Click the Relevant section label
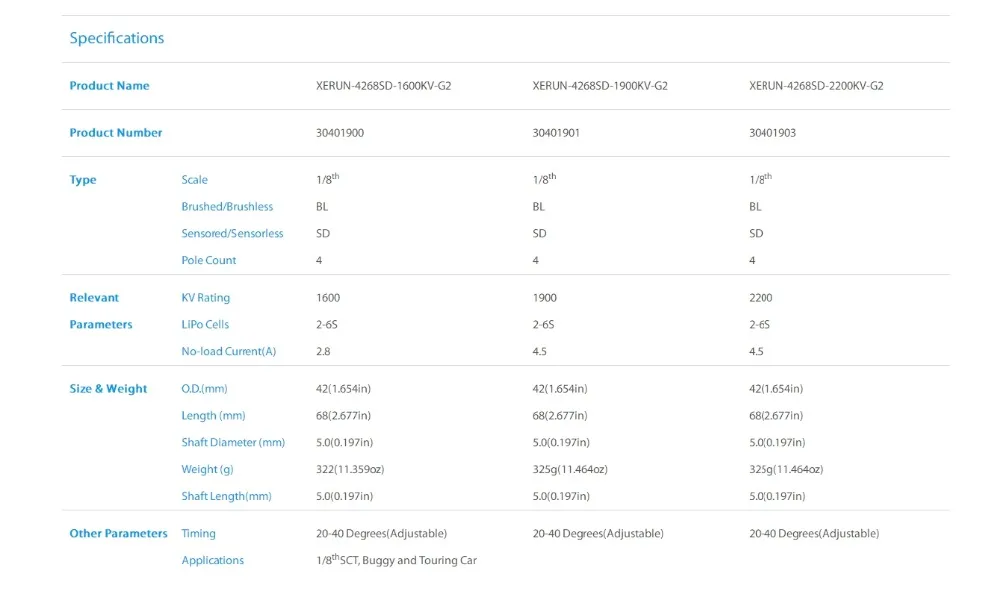Screen dimensions: 1000x603 tap(94, 298)
